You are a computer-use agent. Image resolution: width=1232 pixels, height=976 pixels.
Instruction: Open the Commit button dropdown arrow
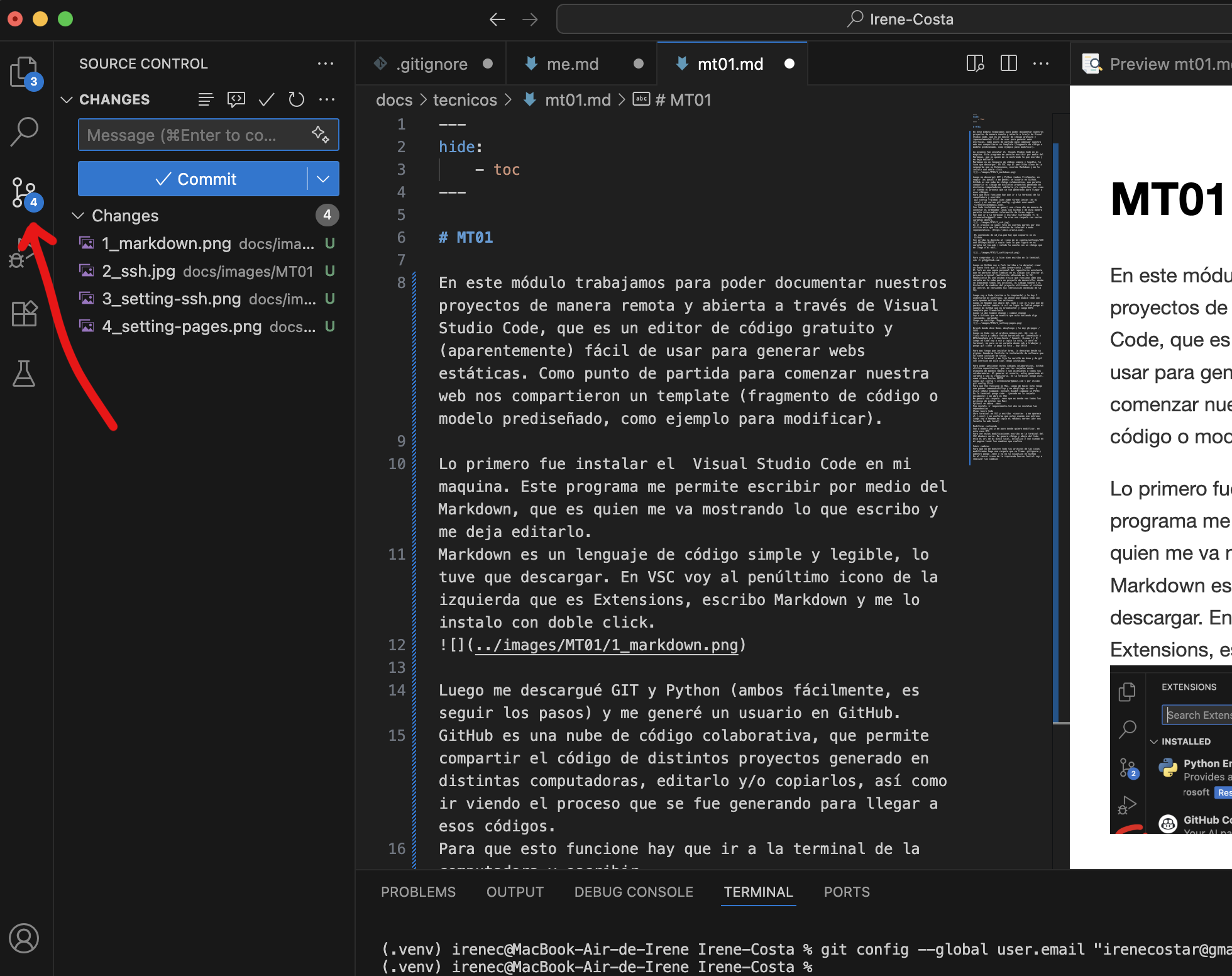click(323, 179)
